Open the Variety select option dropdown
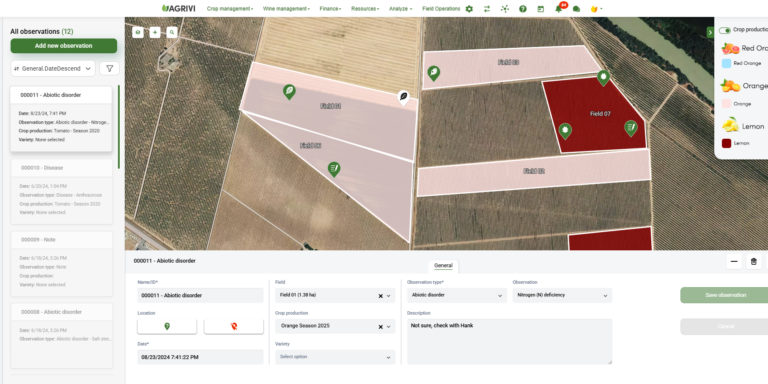Viewport: 768px width, 384px height. pos(335,357)
